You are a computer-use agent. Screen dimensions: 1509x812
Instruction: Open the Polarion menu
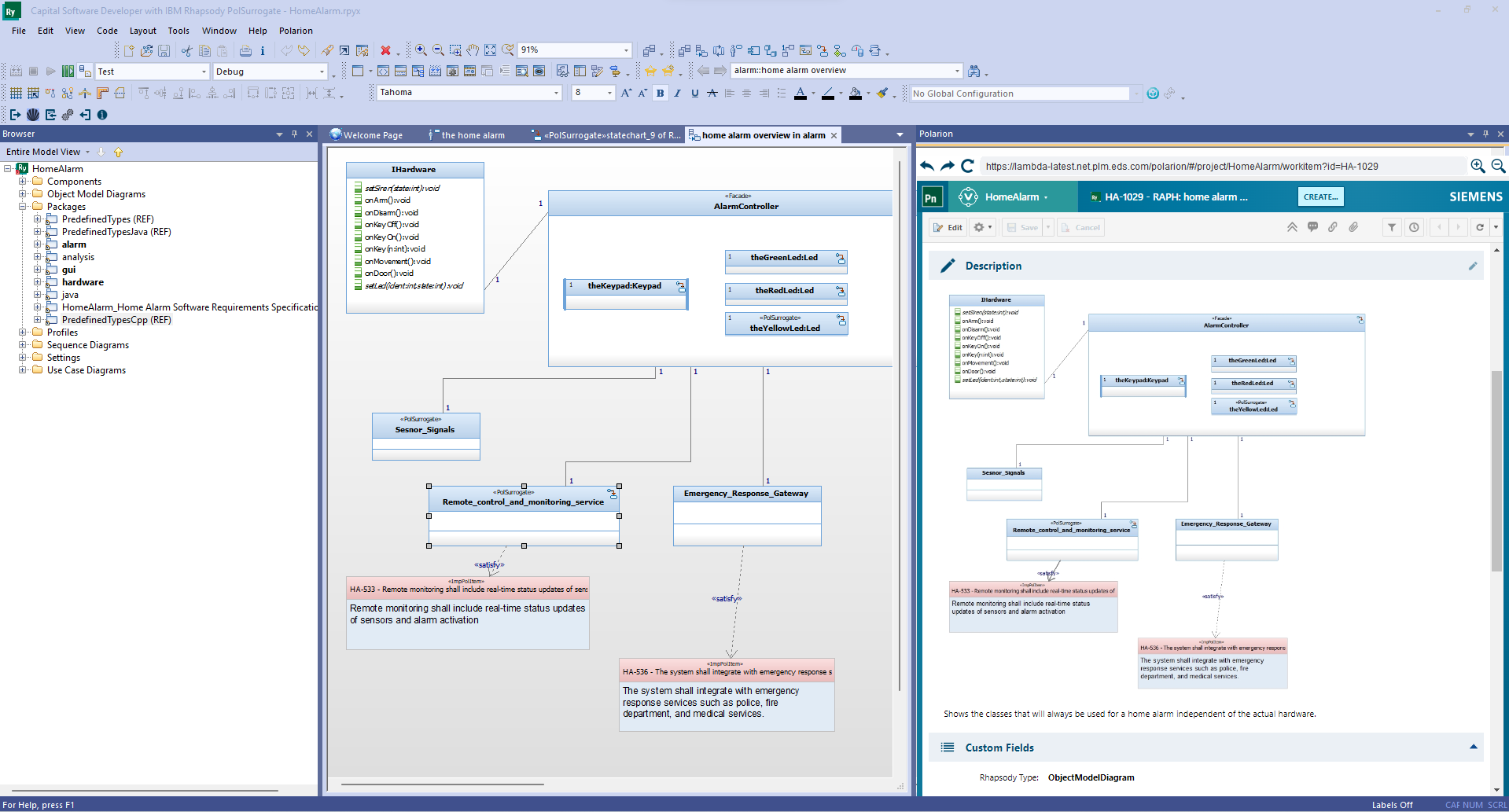(x=296, y=31)
